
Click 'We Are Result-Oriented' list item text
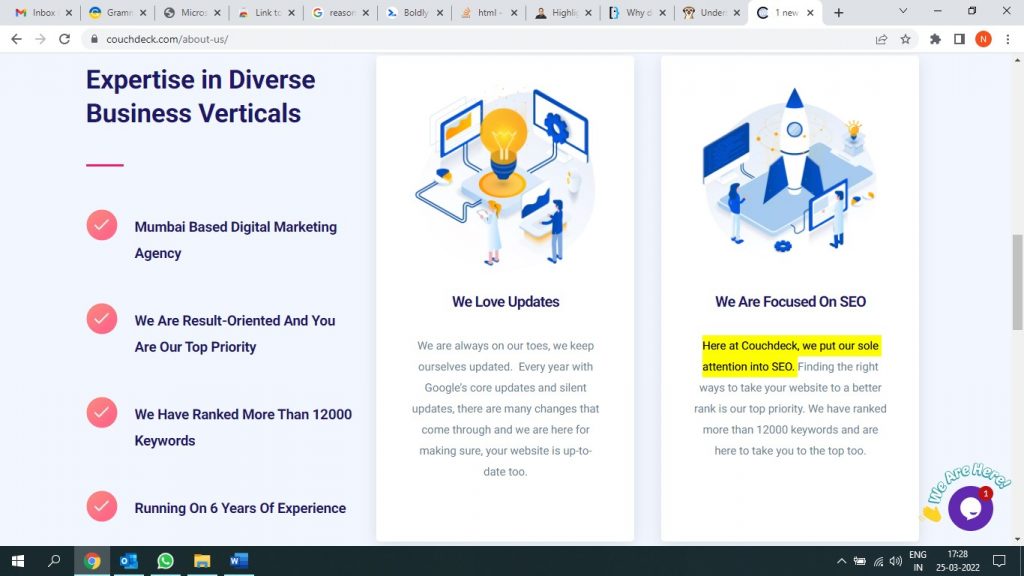[234, 334]
